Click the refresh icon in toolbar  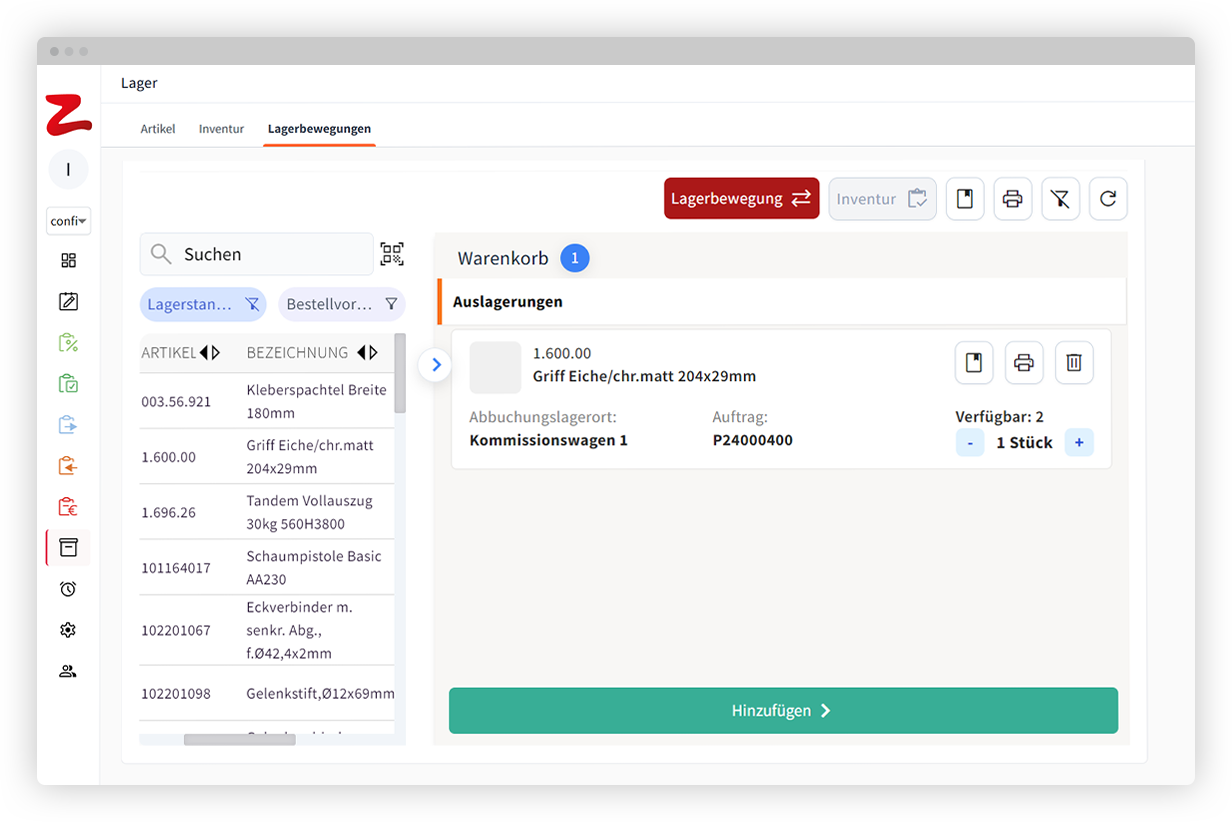click(x=1108, y=199)
